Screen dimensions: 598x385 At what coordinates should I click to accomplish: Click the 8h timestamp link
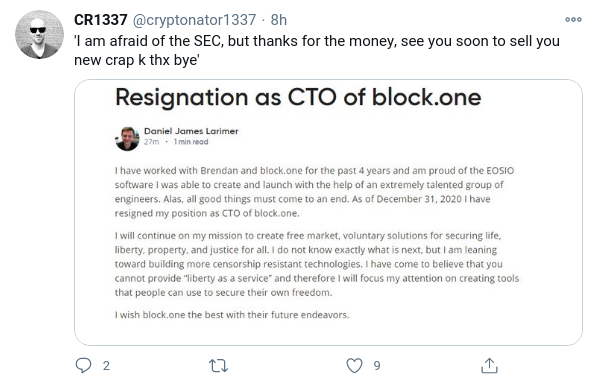278,20
